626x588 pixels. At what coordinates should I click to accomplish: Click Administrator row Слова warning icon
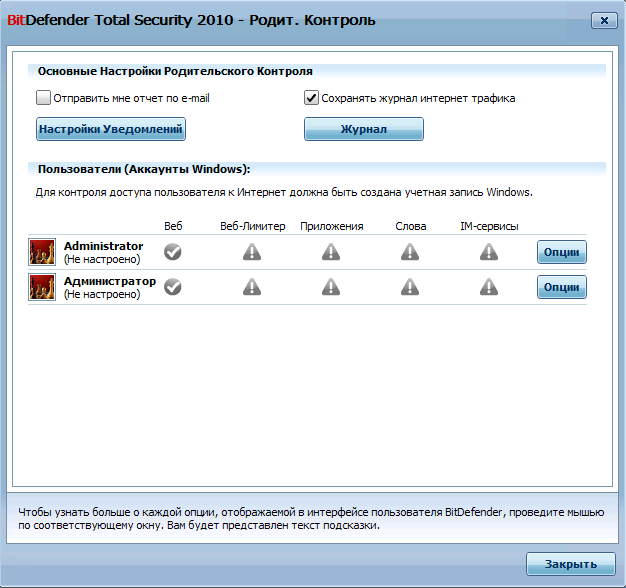pyautogui.click(x=410, y=252)
